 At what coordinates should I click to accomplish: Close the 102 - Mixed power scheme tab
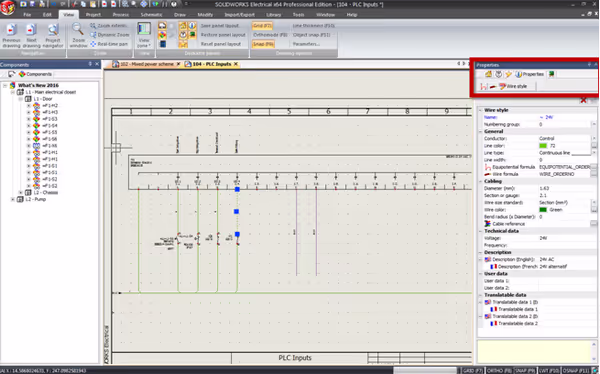coord(178,64)
